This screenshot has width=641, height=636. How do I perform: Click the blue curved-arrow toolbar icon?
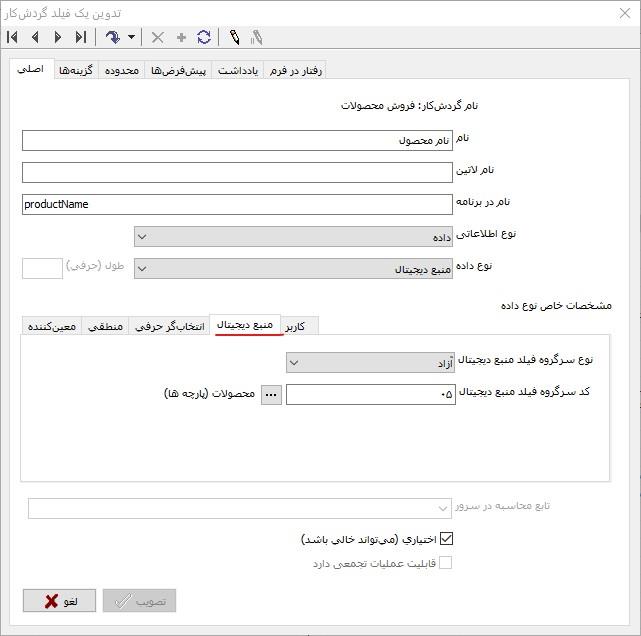click(113, 37)
